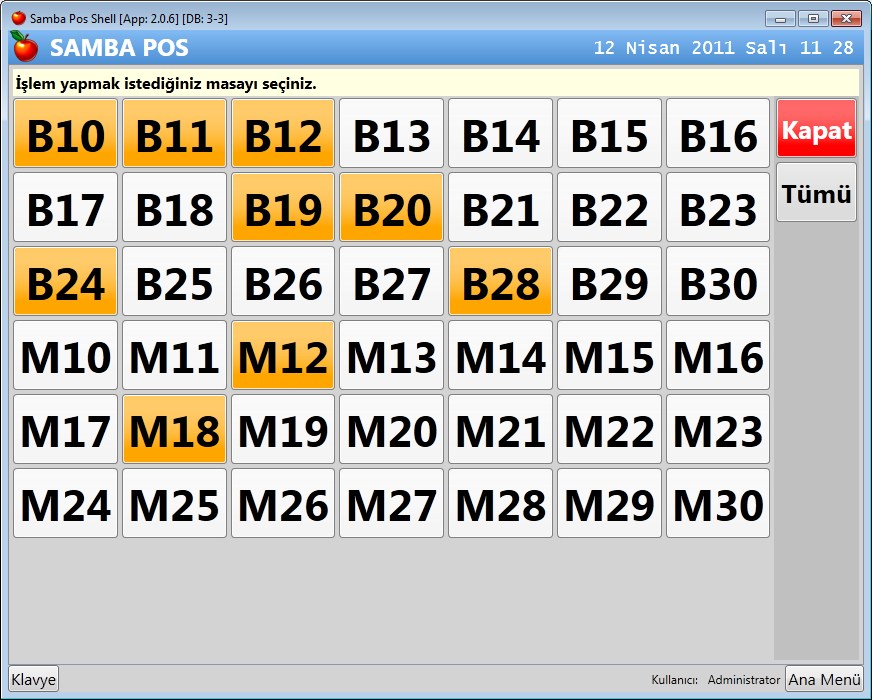Choose table M24
This screenshot has width=872, height=700.
(x=66, y=504)
